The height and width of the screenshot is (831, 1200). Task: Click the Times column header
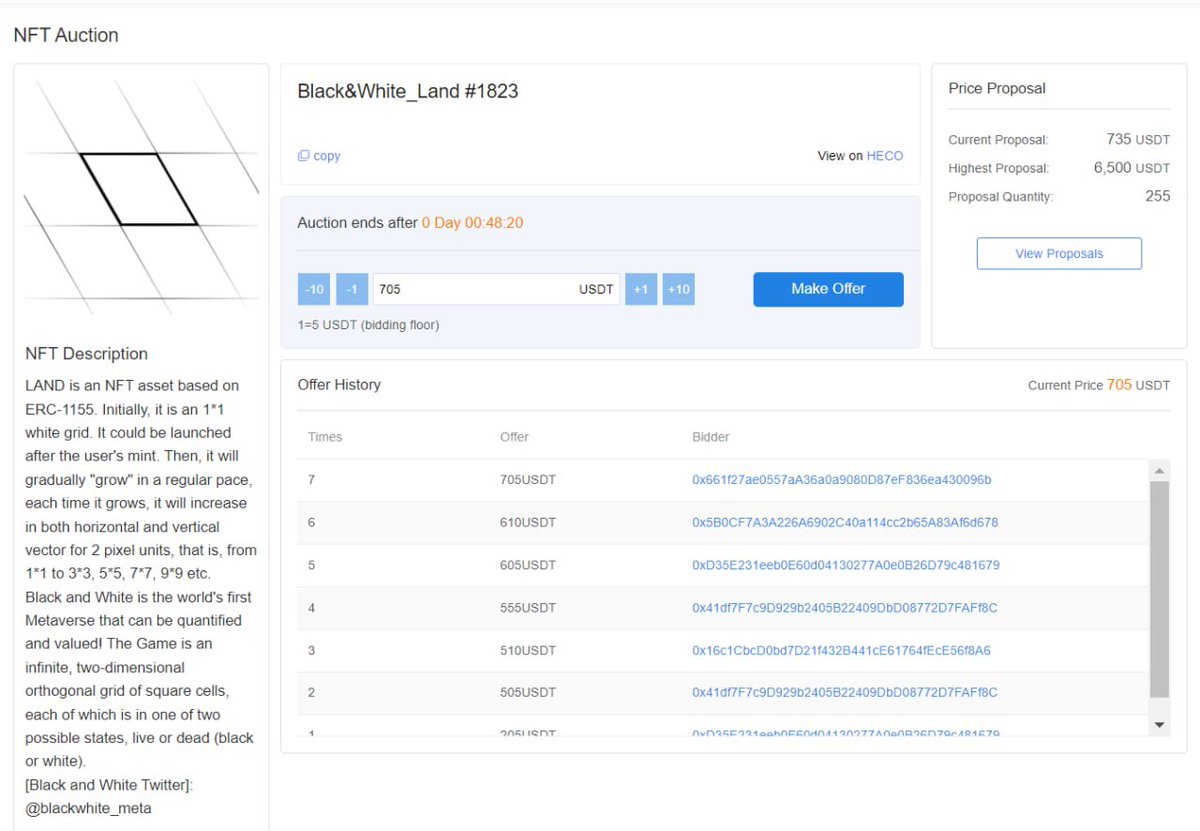point(325,437)
